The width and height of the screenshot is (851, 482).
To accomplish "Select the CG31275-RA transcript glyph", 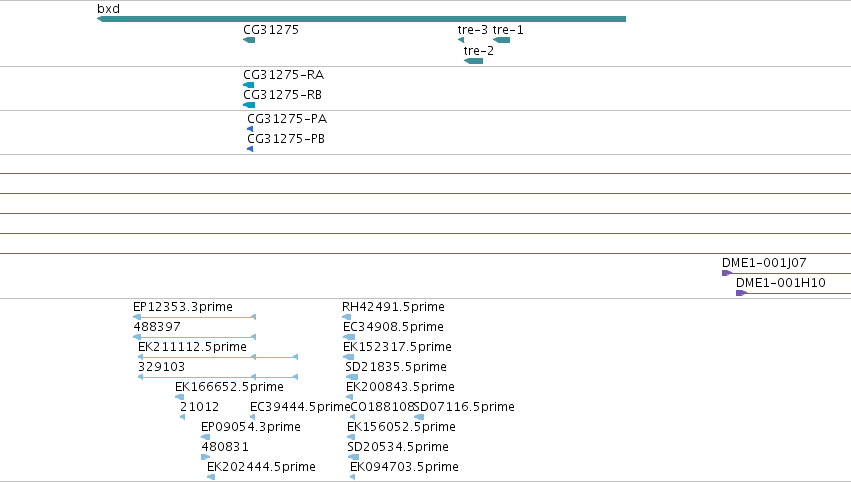I will pos(249,85).
